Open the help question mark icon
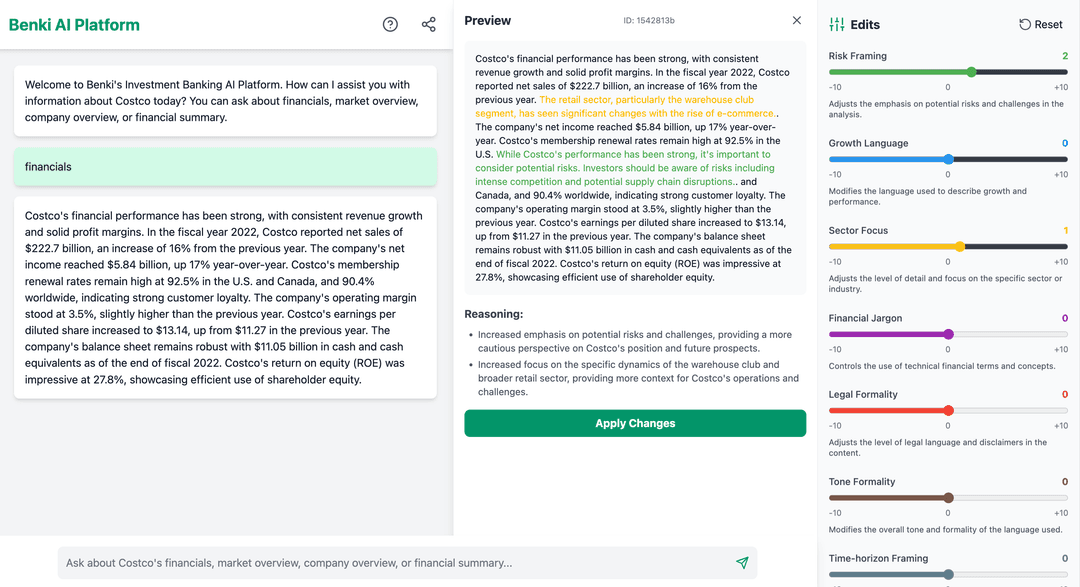This screenshot has height=587, width=1080. 390,24
